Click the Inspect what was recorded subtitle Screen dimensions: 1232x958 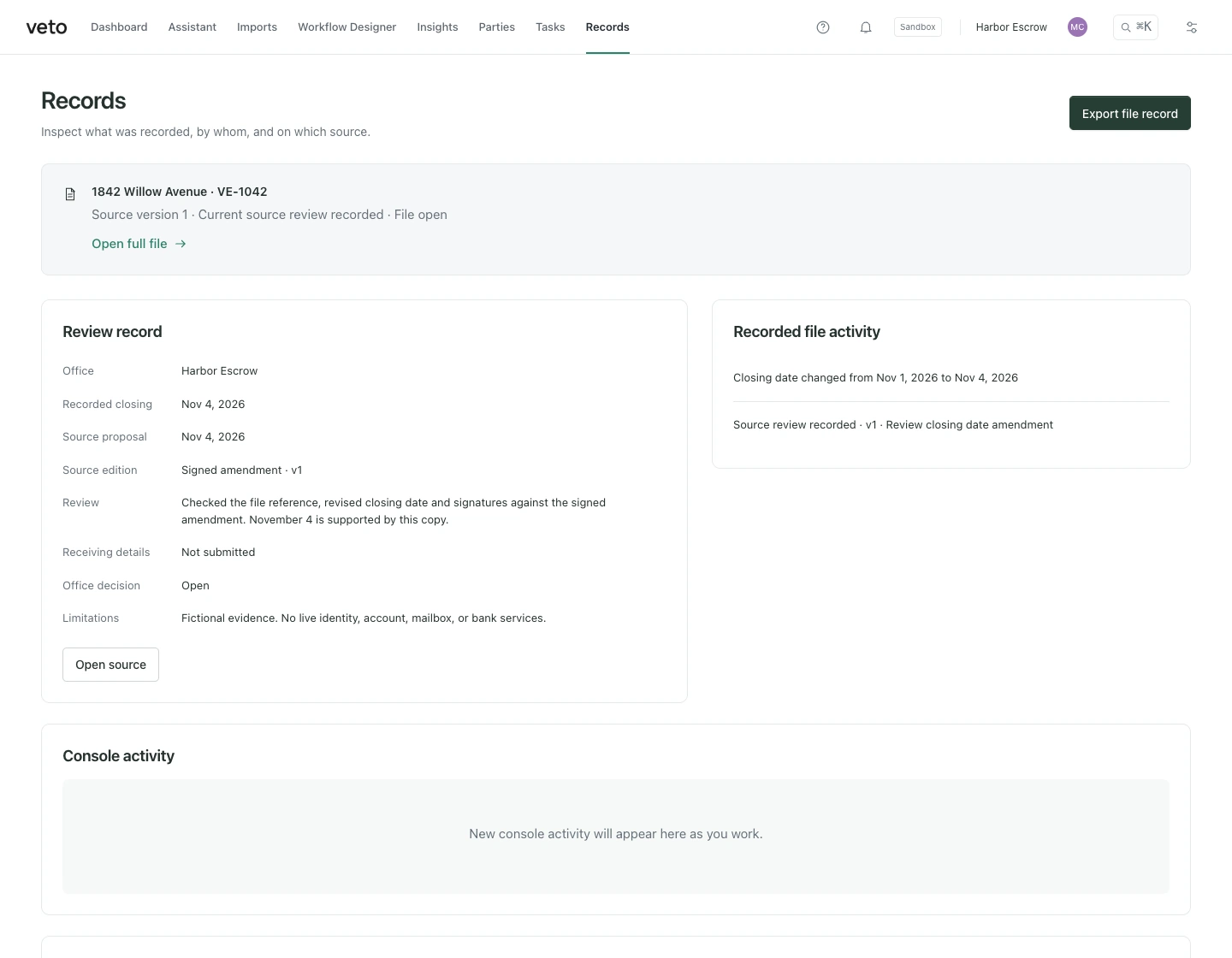point(205,132)
